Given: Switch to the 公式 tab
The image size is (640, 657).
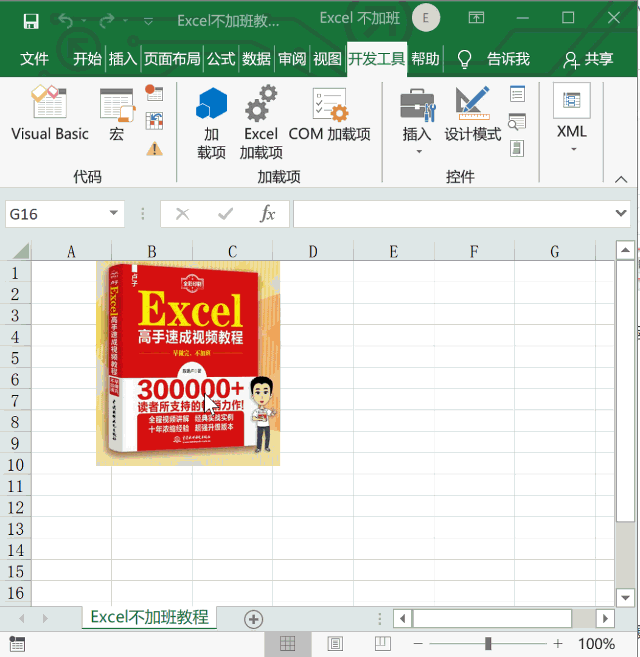Looking at the screenshot, I should click(x=221, y=59).
